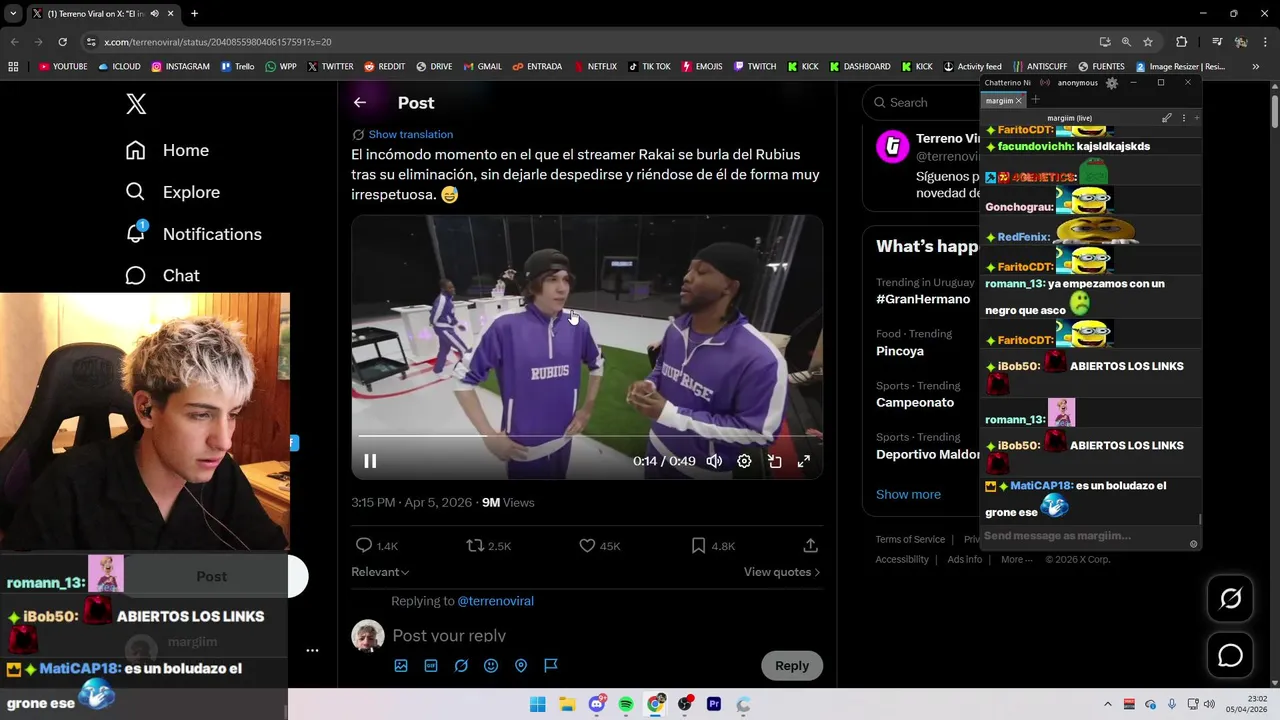Open Chrome tab search dropdown arrow

(13, 14)
